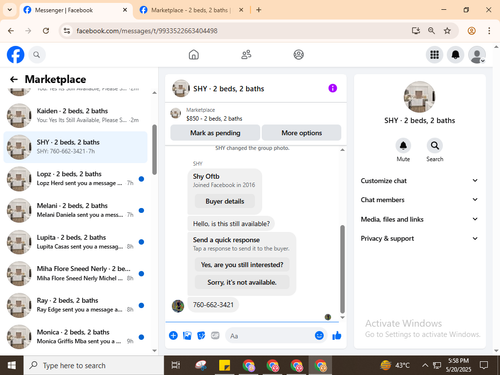Open more actions plus icon in composer

(x=173, y=335)
